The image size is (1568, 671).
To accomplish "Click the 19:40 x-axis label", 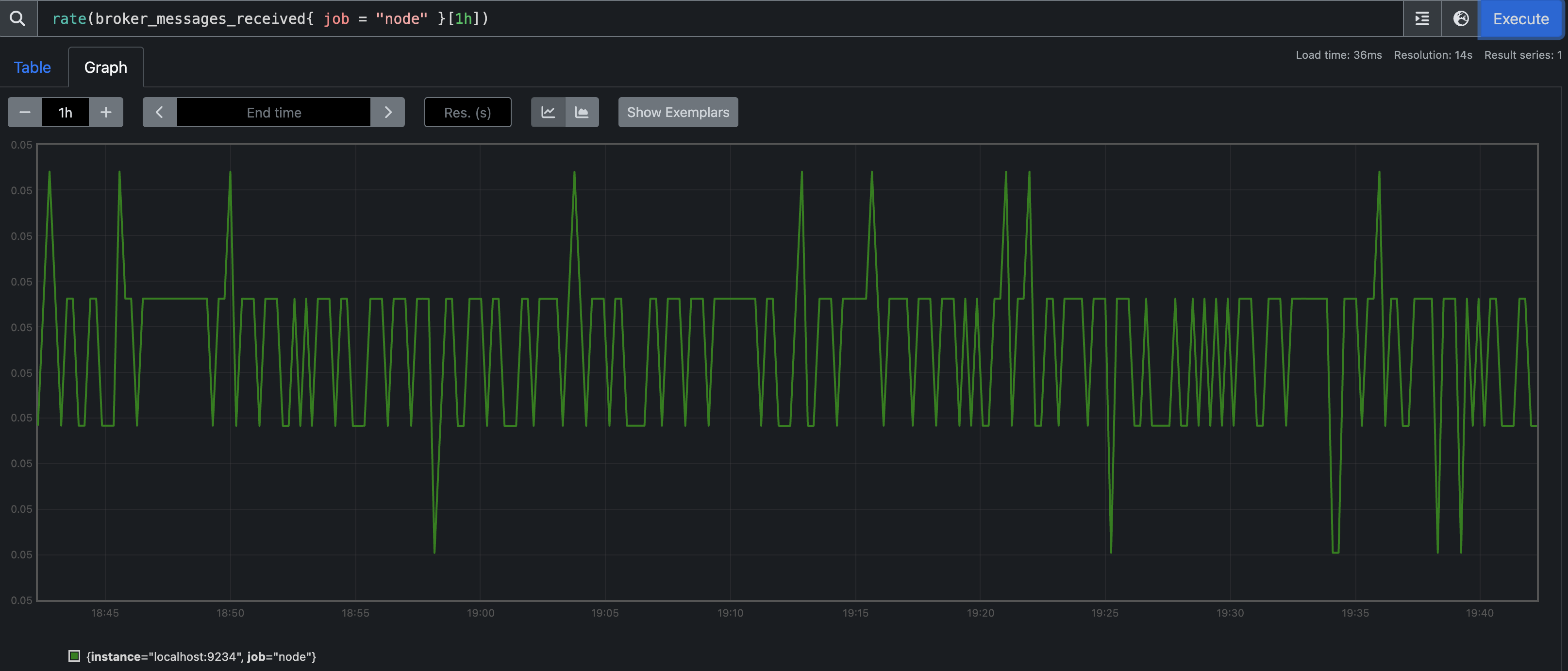I will pyautogui.click(x=1480, y=613).
